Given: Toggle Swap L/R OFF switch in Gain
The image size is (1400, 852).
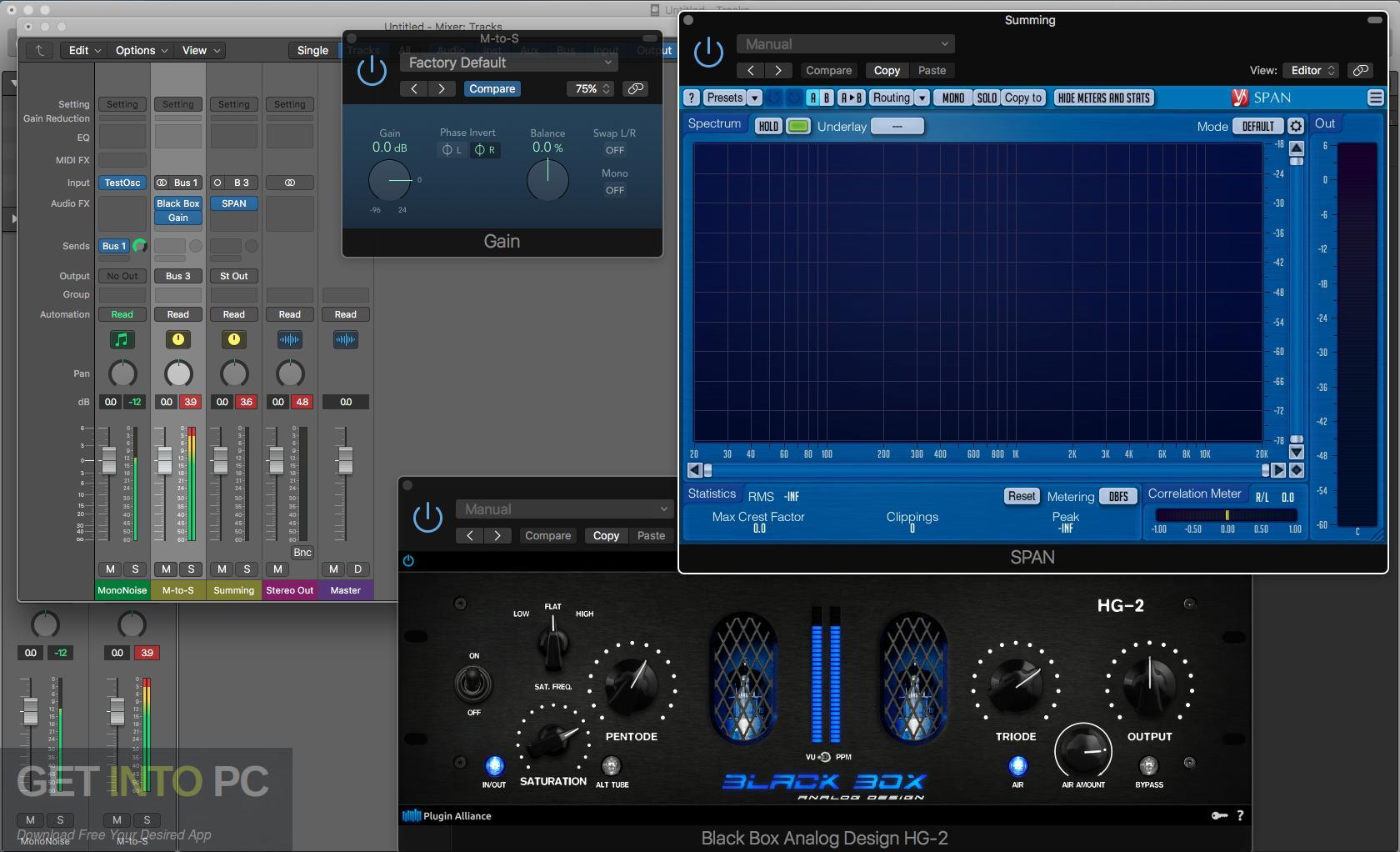Looking at the screenshot, I should coord(615,150).
